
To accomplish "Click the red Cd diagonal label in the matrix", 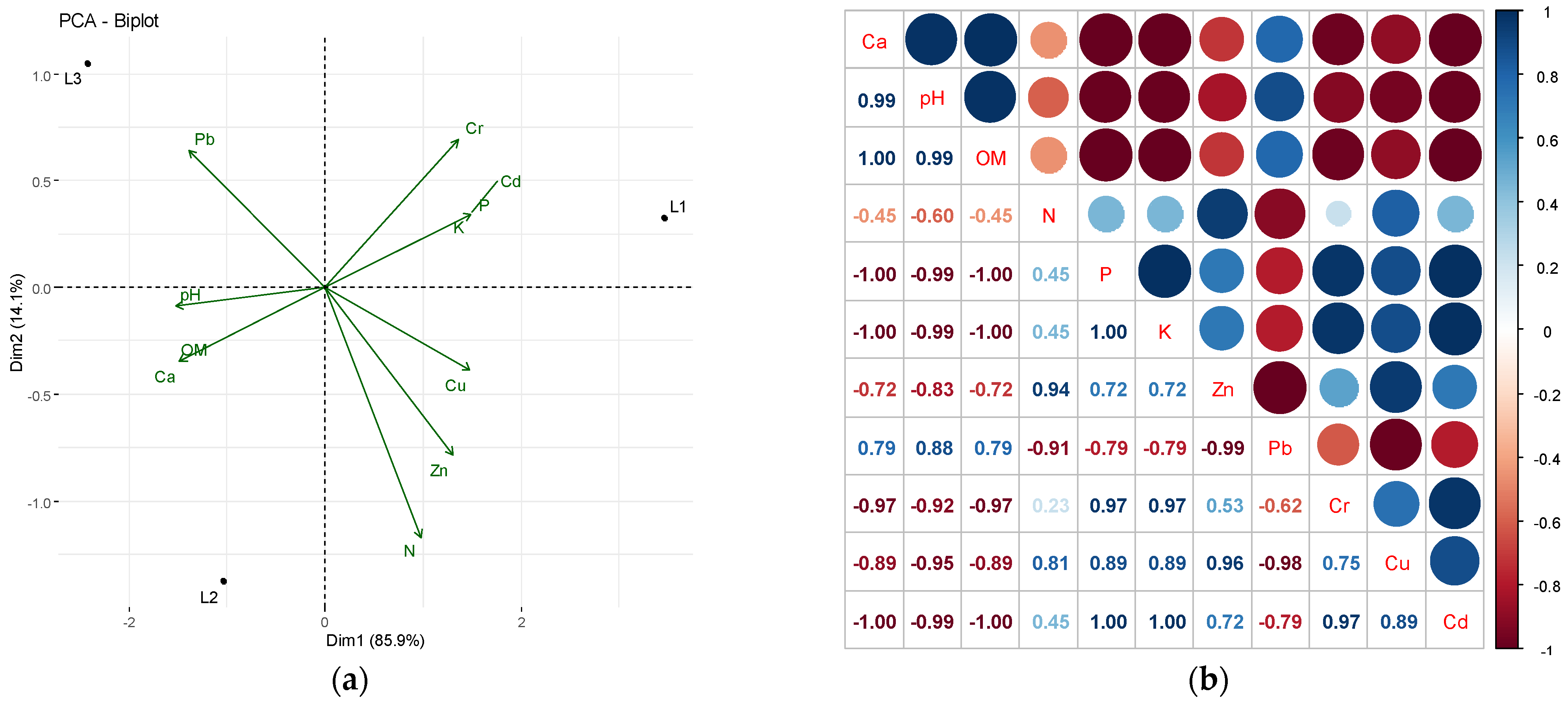I will click(x=1455, y=622).
